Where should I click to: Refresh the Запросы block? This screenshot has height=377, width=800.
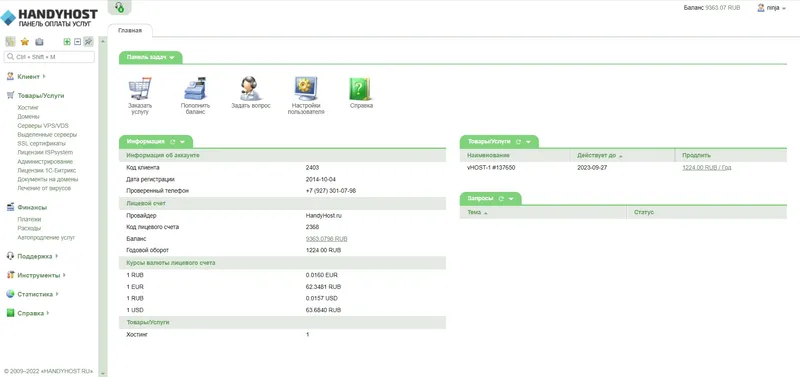tap(501, 198)
